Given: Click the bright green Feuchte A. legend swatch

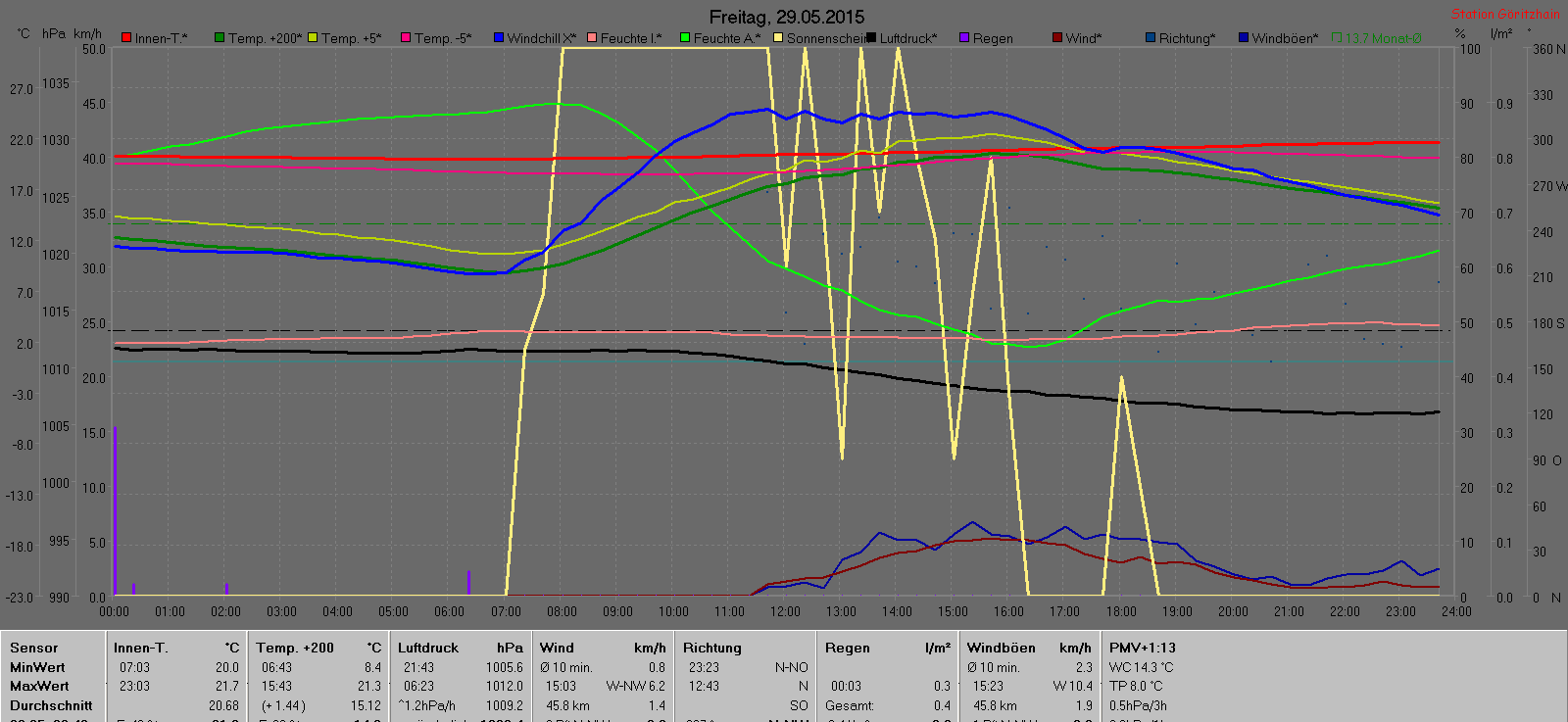Looking at the screenshot, I should (685, 38).
